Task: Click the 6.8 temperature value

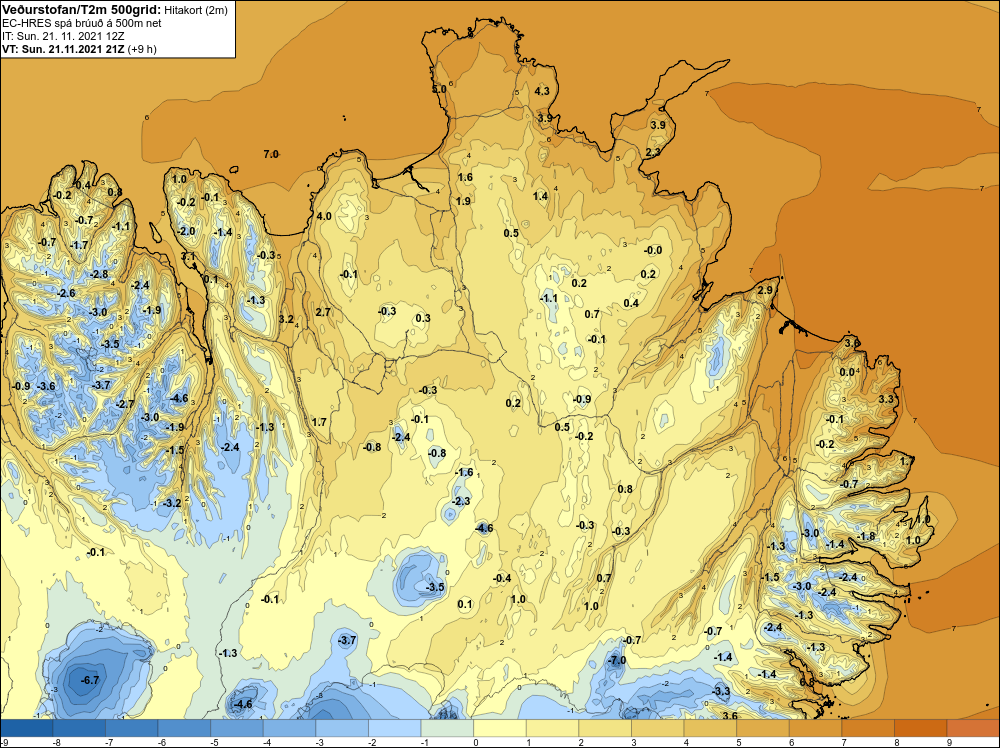Action: tap(807, 682)
